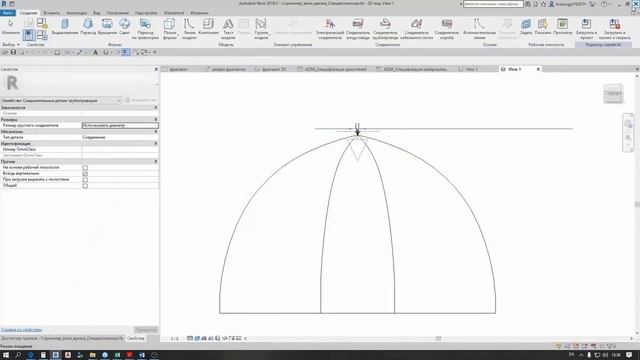Open the Файл (File) menu tab
The image size is (640, 360).
(x=7, y=13)
